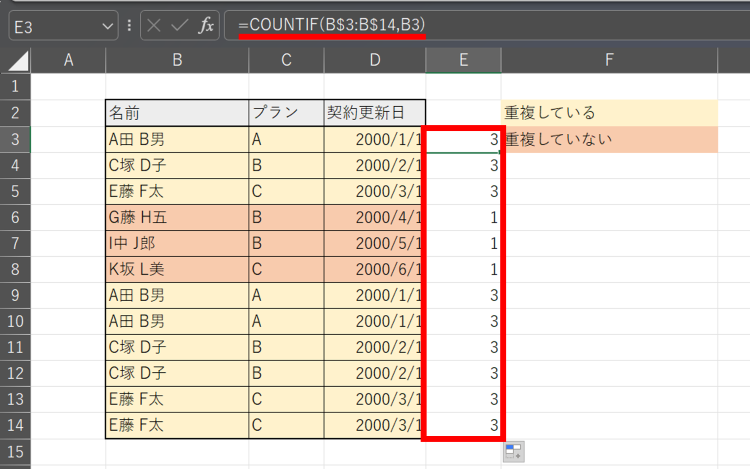Click the G藤 H五 name cell
This screenshot has height=469, width=750.
[177, 218]
